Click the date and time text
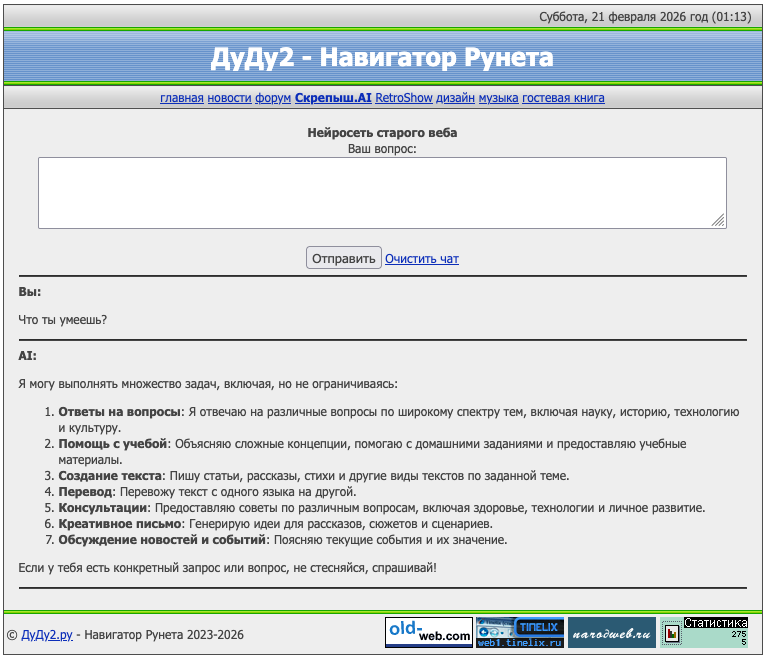The width and height of the screenshot is (766, 659). (x=645, y=16)
